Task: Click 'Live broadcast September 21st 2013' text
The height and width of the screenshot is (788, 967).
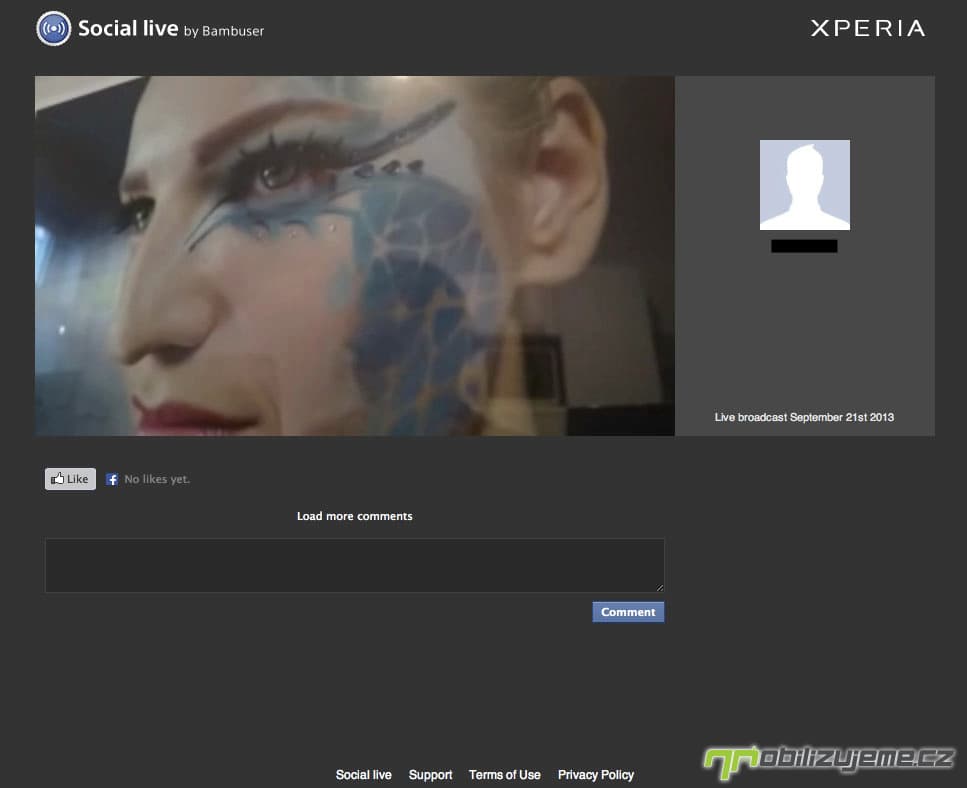Action: pyautogui.click(x=804, y=417)
